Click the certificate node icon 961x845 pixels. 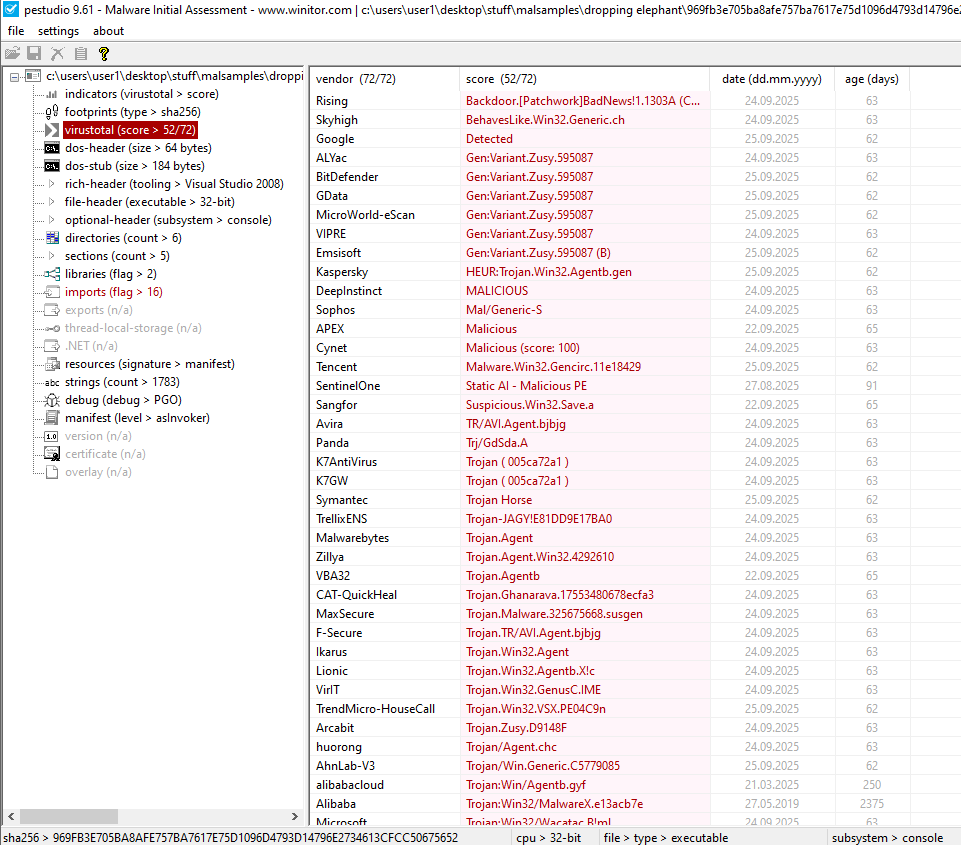52,454
